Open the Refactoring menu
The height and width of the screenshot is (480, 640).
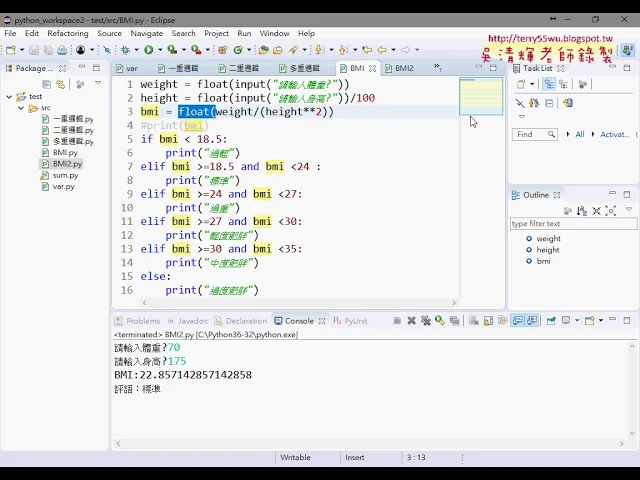(68, 33)
